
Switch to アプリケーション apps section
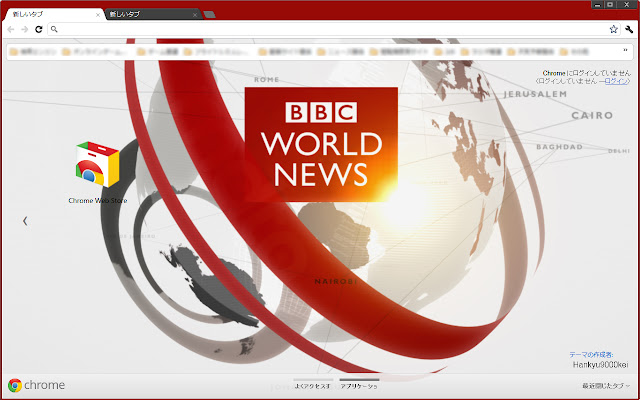click(x=359, y=384)
